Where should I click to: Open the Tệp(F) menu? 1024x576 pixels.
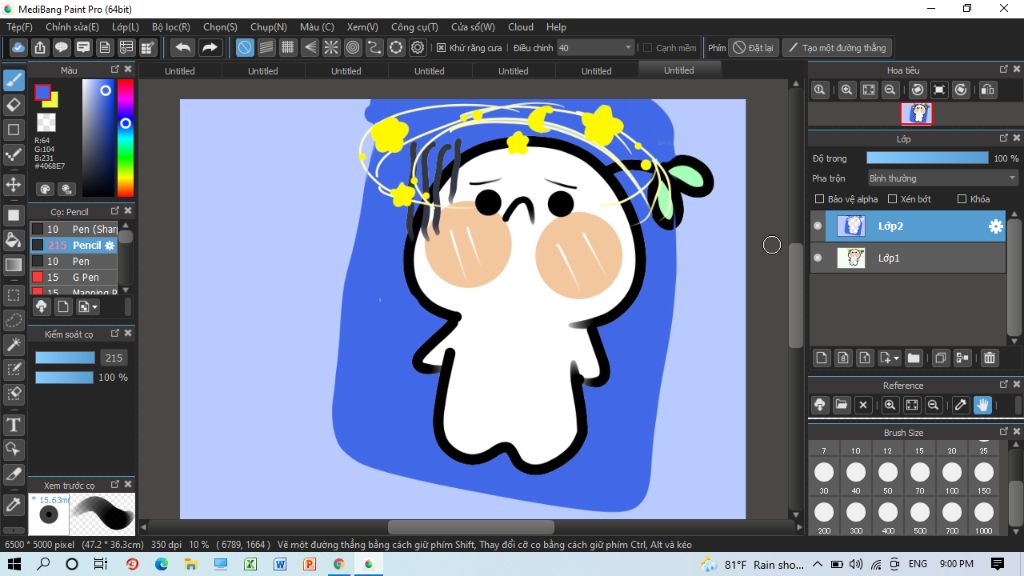pyautogui.click(x=19, y=27)
